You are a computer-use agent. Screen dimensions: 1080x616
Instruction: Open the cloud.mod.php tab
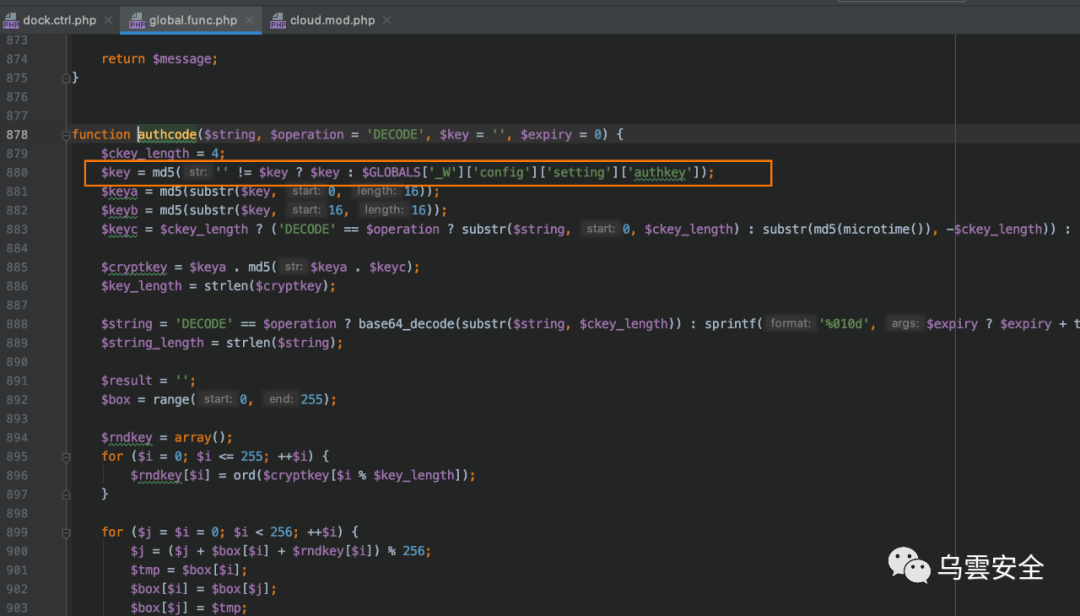tap(332, 20)
